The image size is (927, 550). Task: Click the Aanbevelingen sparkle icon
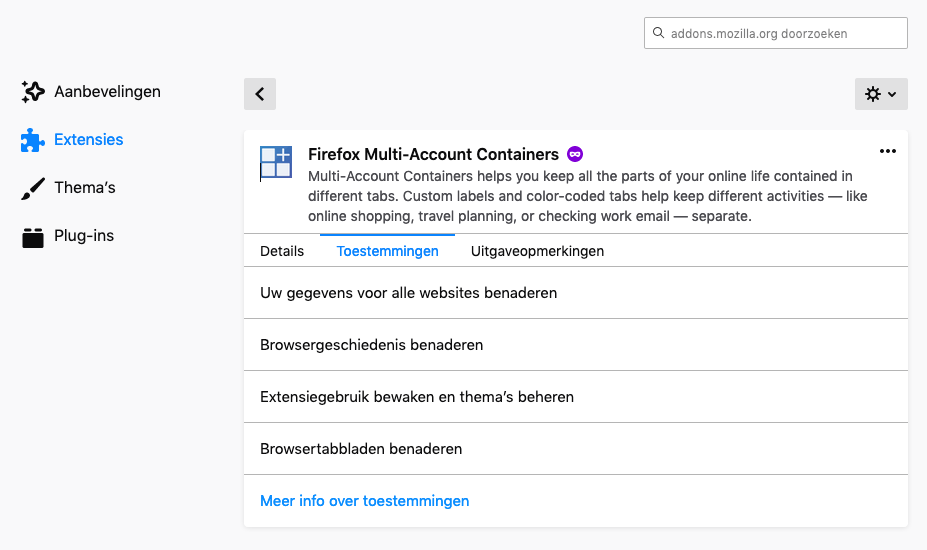click(33, 92)
